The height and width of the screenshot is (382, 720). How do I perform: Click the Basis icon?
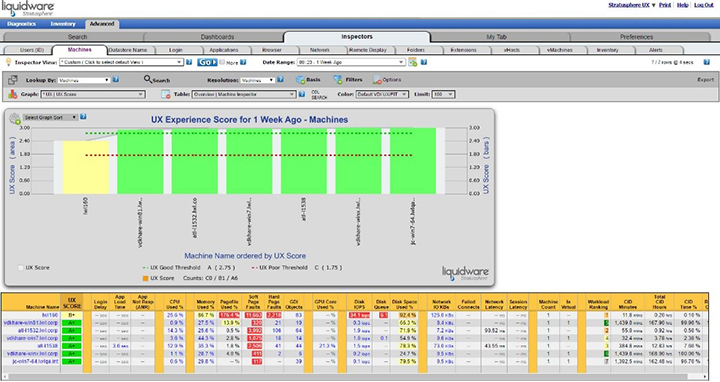pos(300,80)
